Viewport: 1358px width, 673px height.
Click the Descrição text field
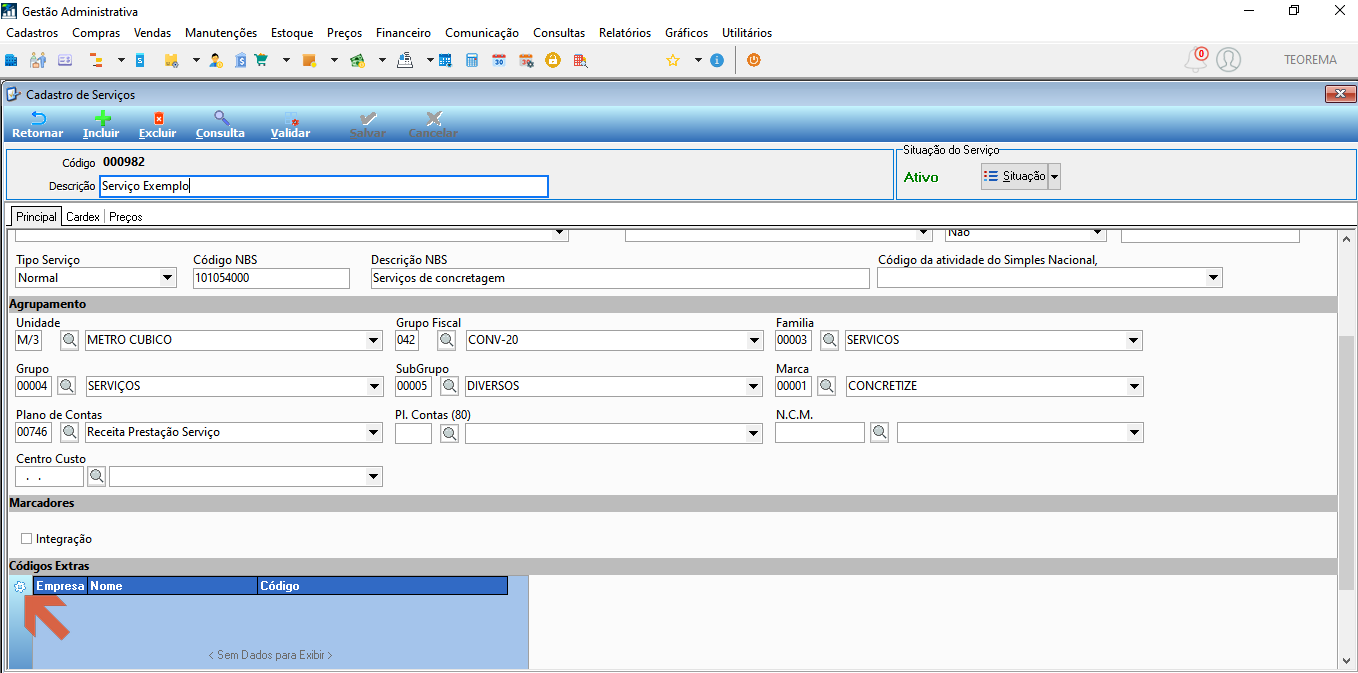(x=324, y=186)
